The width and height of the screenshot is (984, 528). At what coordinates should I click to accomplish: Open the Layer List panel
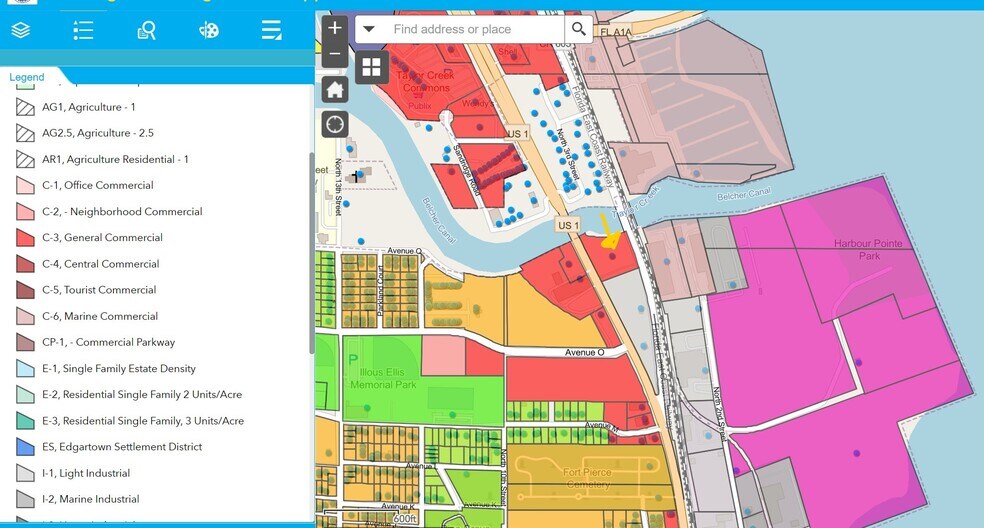click(x=21, y=31)
